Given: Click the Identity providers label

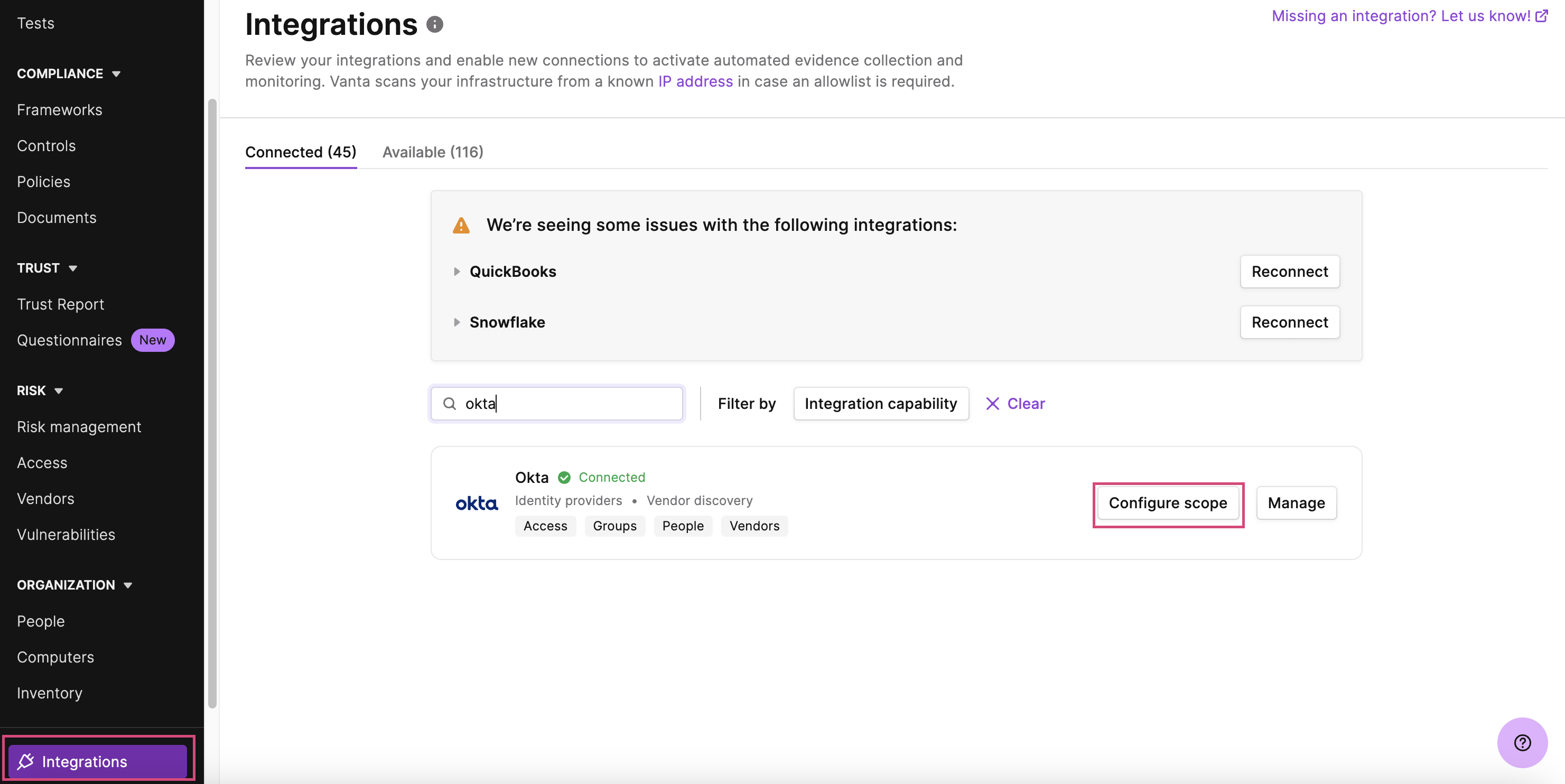Looking at the screenshot, I should 568,500.
